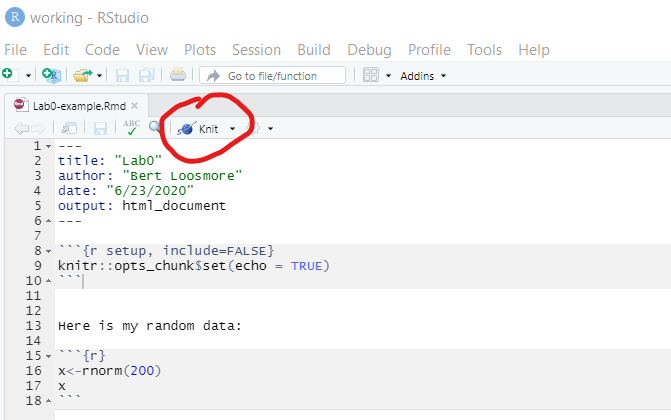Image resolution: width=671 pixels, height=420 pixels.
Task: Click the title "Lab0" line
Action: click(110, 161)
